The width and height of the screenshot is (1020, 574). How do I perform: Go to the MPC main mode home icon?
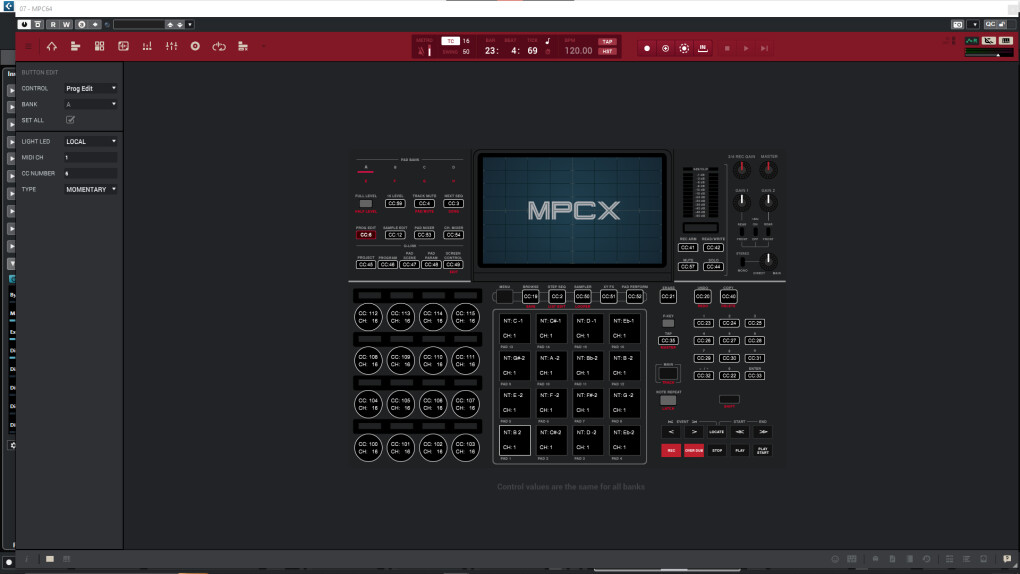tap(51, 46)
